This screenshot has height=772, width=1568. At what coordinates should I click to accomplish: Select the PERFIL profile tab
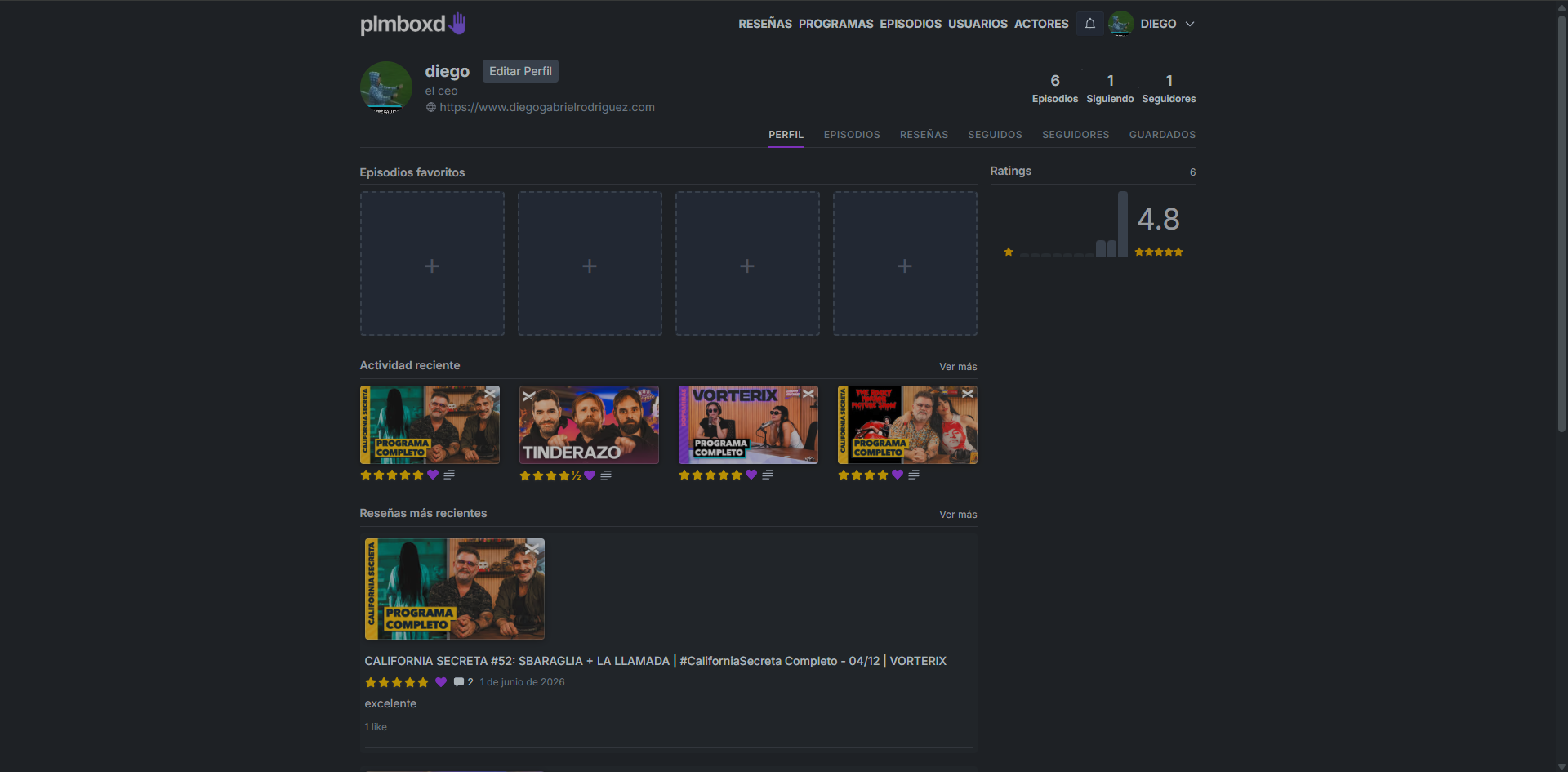tap(786, 135)
